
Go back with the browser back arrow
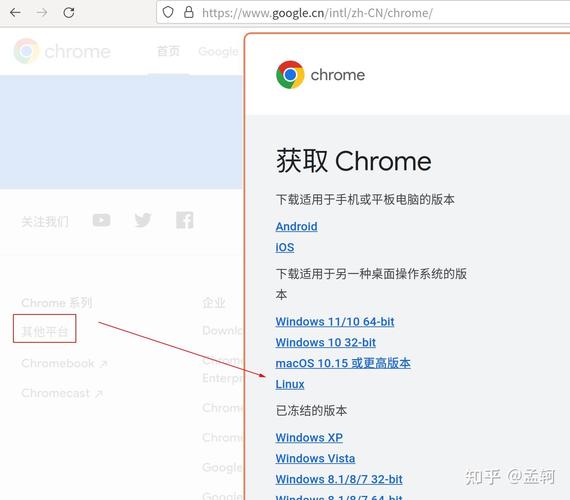[15, 13]
